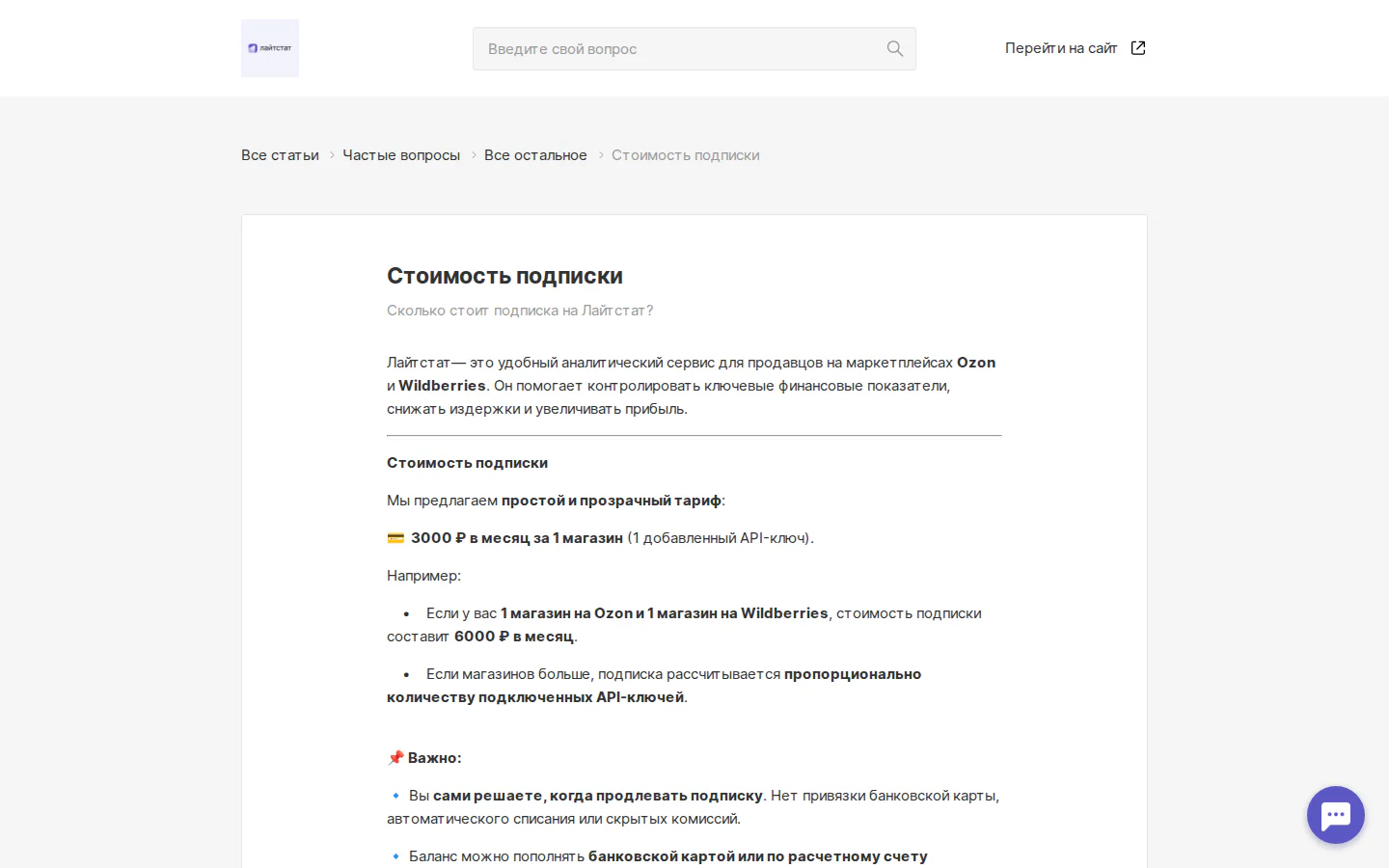
Task: Click text 'сами решаете, когда продлевать подписку'
Action: 598,796
